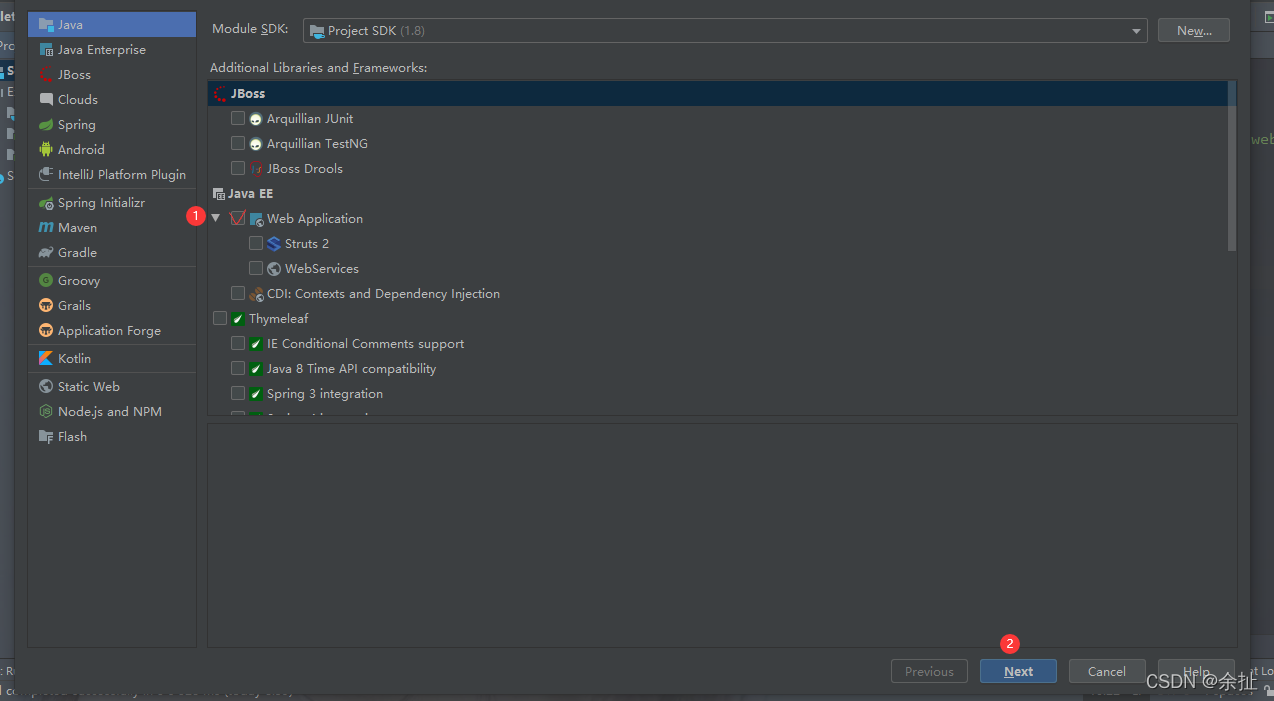Viewport: 1274px width, 701px height.
Task: Select the Clouds project type icon
Action: click(46, 99)
